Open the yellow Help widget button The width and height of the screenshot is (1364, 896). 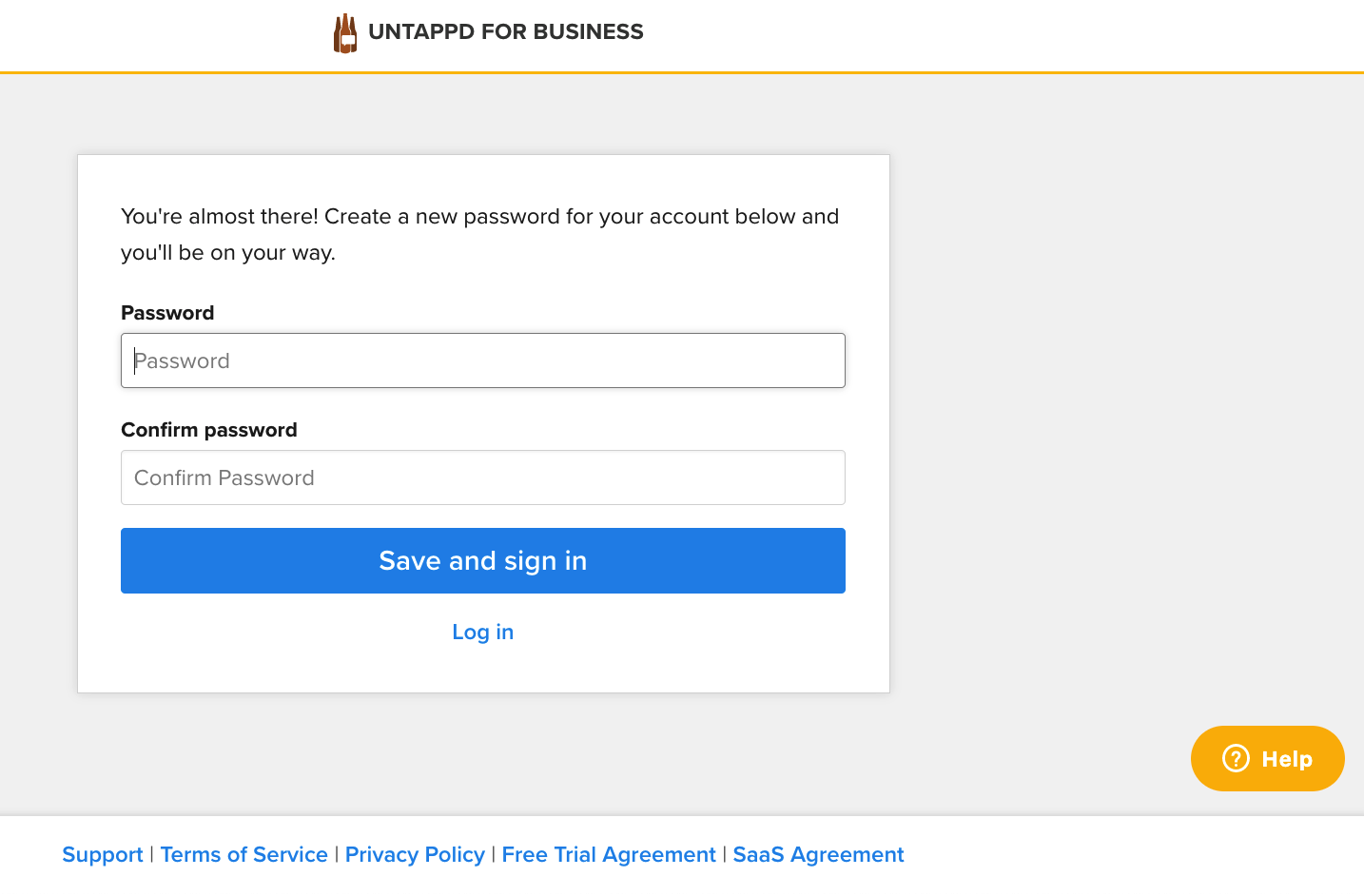point(1268,759)
